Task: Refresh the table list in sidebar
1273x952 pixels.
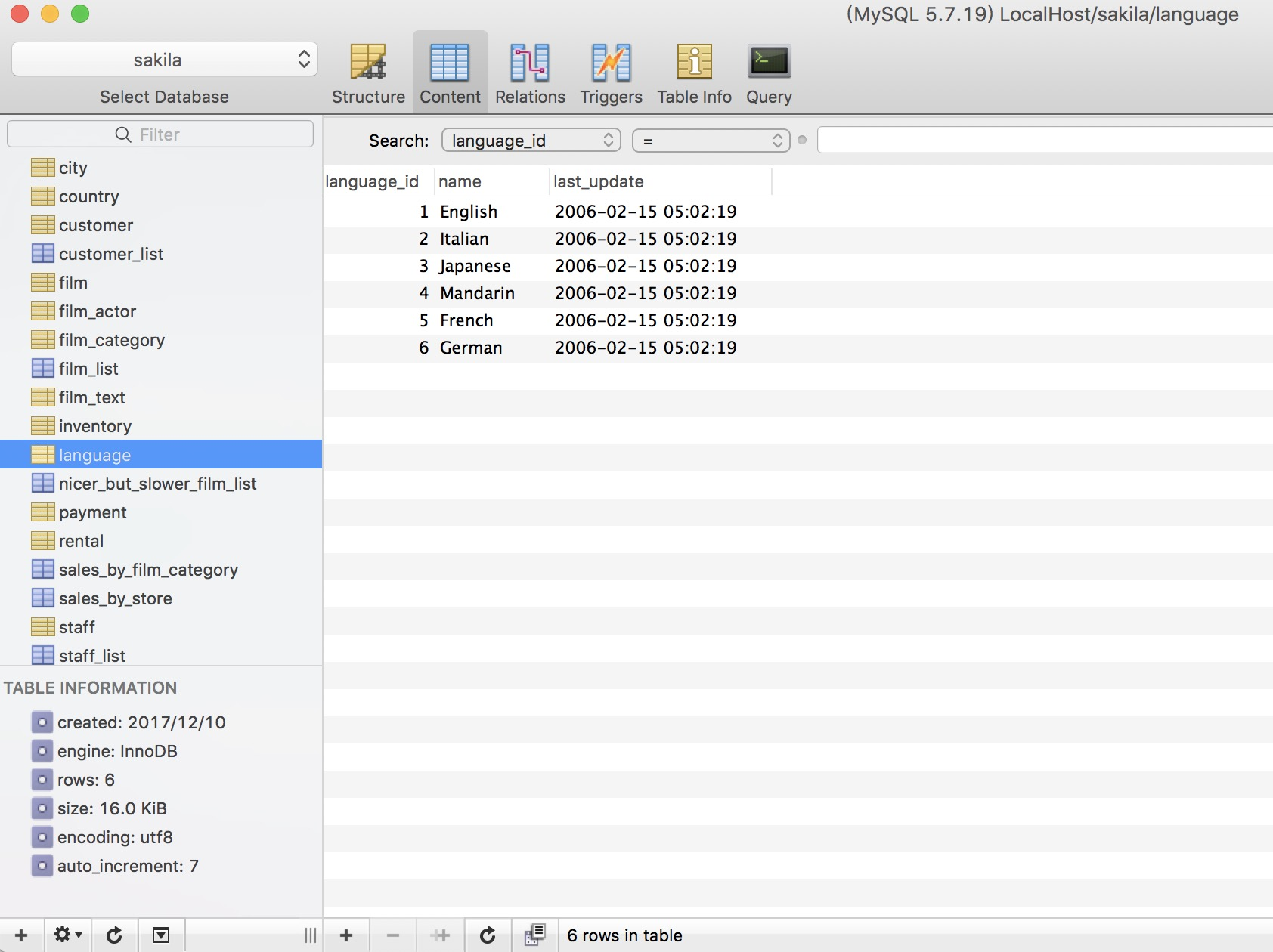Action: [114, 935]
